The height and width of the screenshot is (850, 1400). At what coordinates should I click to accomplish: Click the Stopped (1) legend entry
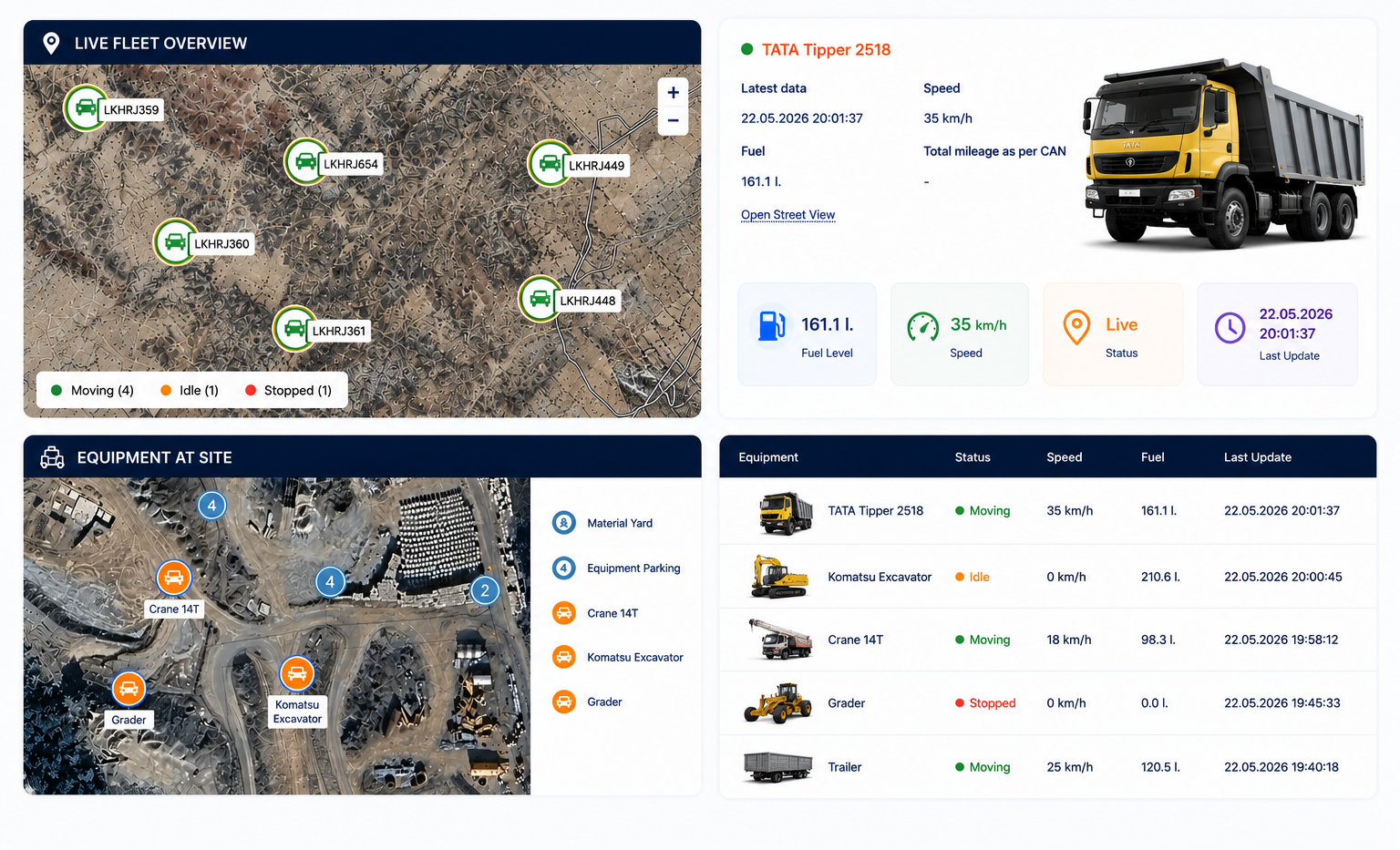(x=288, y=390)
